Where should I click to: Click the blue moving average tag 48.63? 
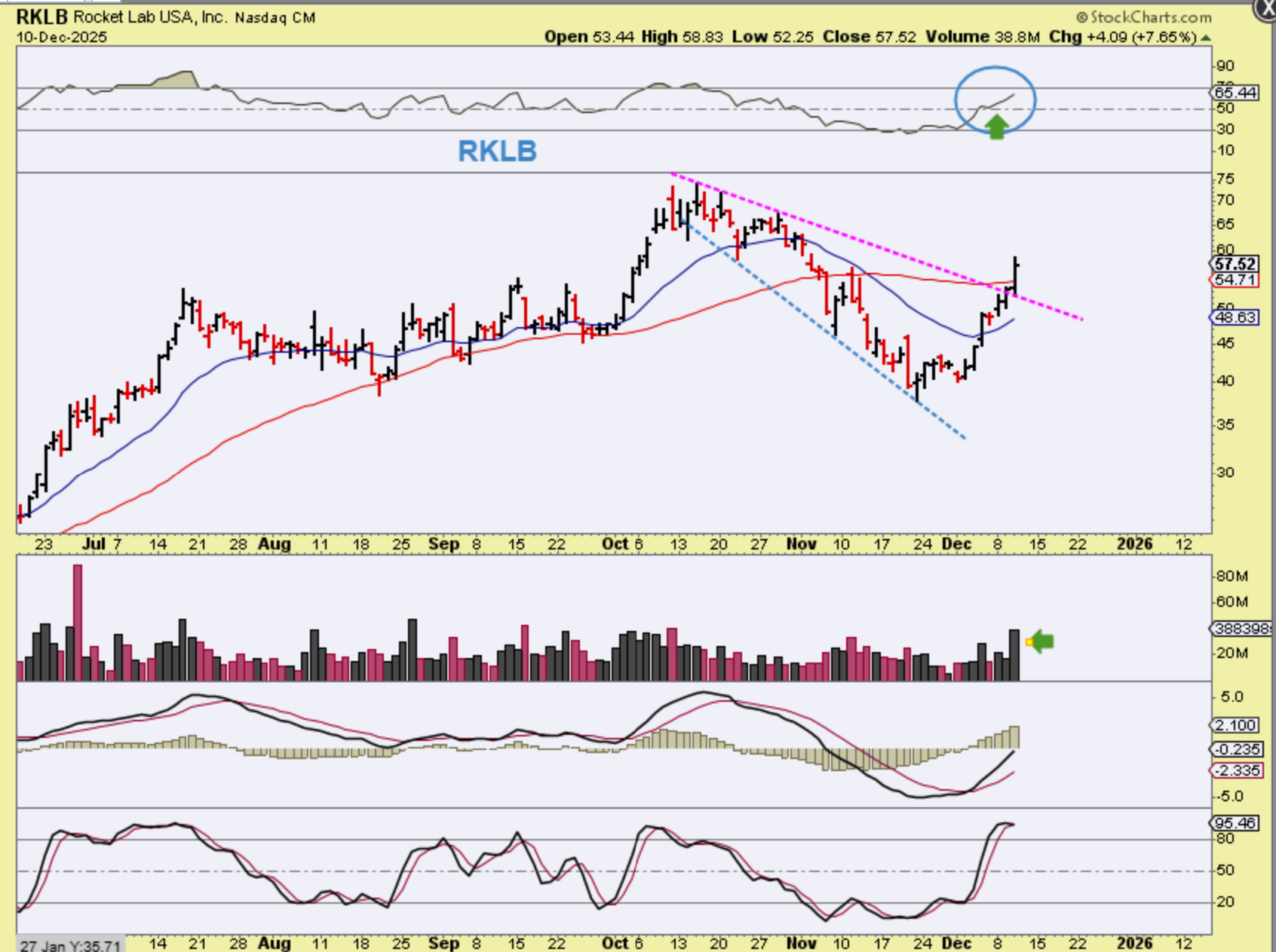click(x=1236, y=317)
